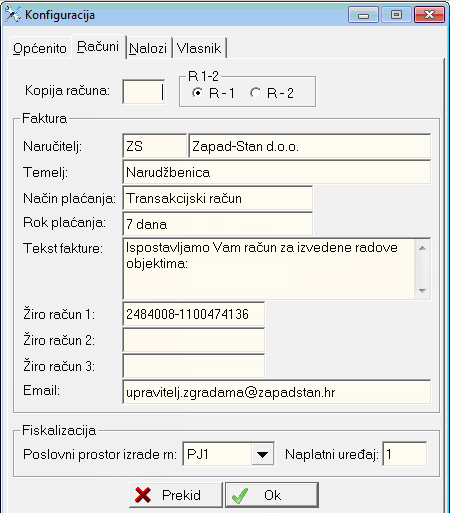The width and height of the screenshot is (450, 513).
Task: Switch to the Općenito tab
Action: point(40,49)
